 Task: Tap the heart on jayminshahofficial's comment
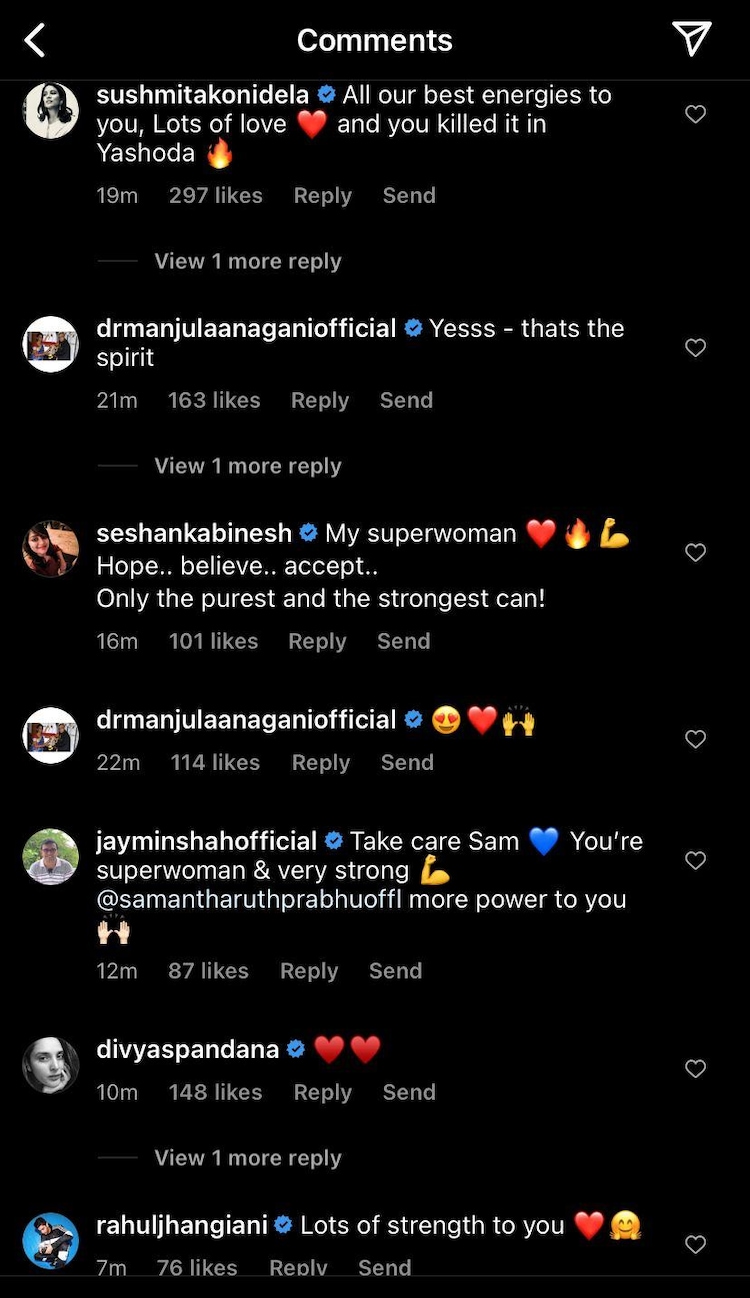(695, 860)
